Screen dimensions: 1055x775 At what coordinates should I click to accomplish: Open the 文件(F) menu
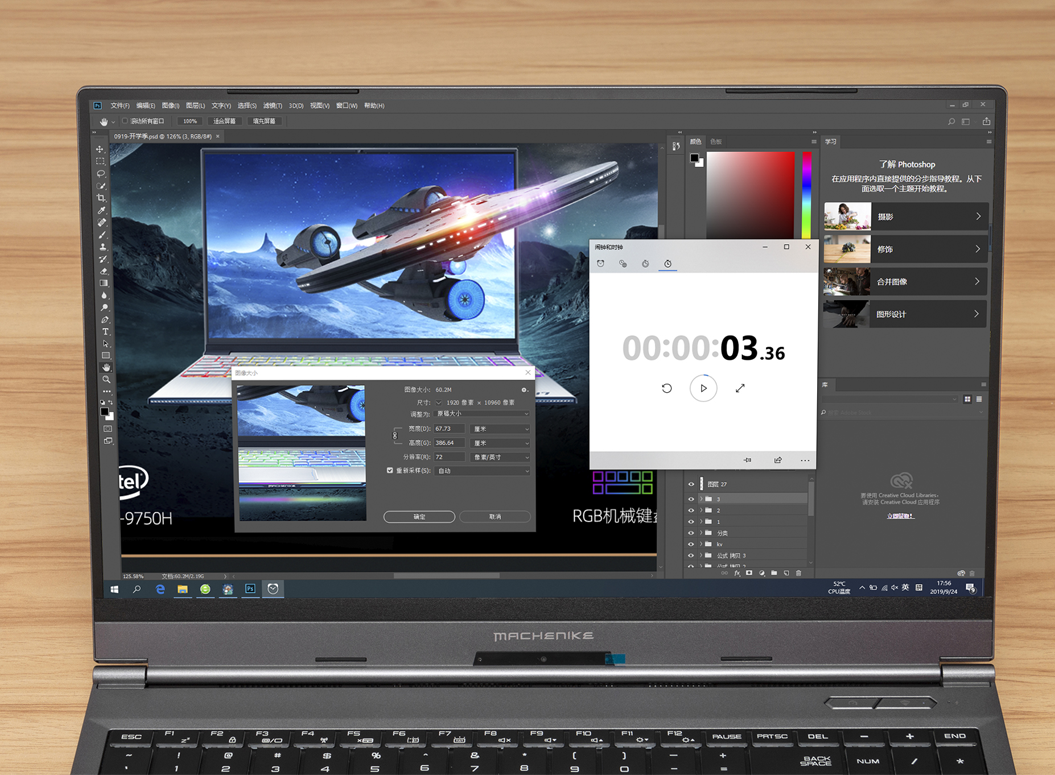point(120,106)
